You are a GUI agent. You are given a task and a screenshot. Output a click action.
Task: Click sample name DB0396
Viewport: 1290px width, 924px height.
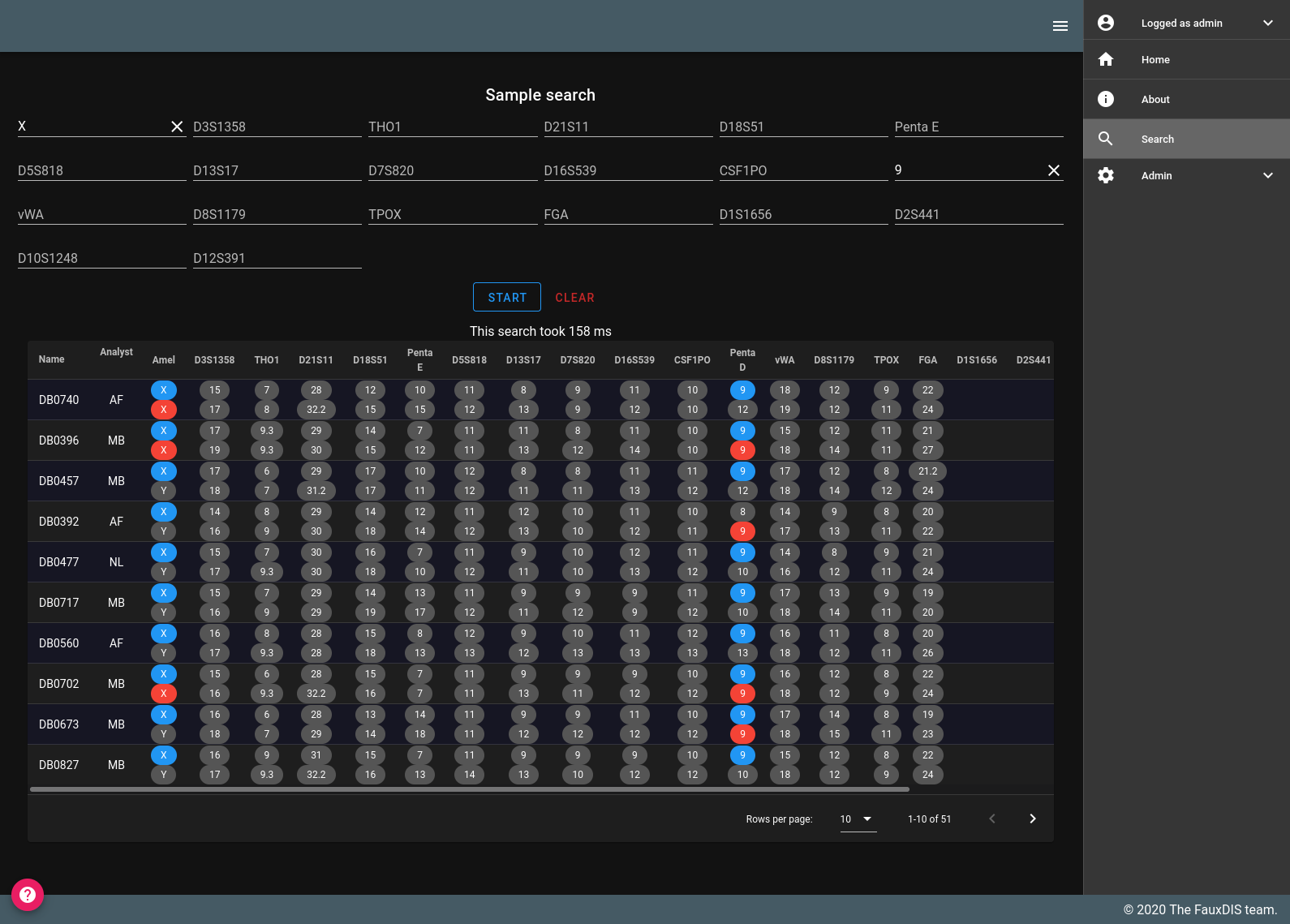point(59,441)
